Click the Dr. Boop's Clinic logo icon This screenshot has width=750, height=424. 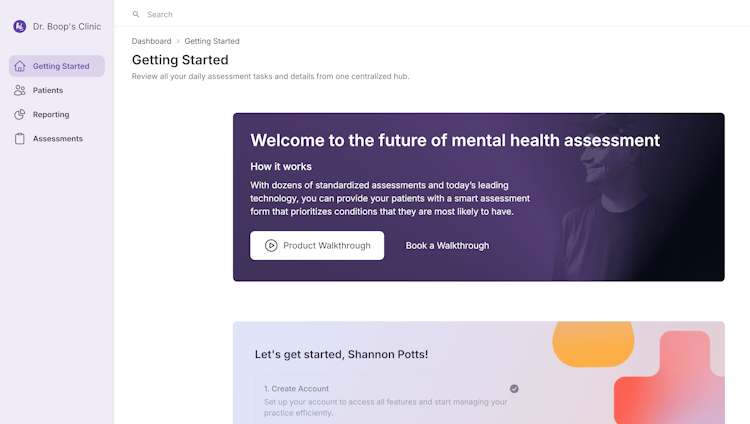pyautogui.click(x=20, y=27)
